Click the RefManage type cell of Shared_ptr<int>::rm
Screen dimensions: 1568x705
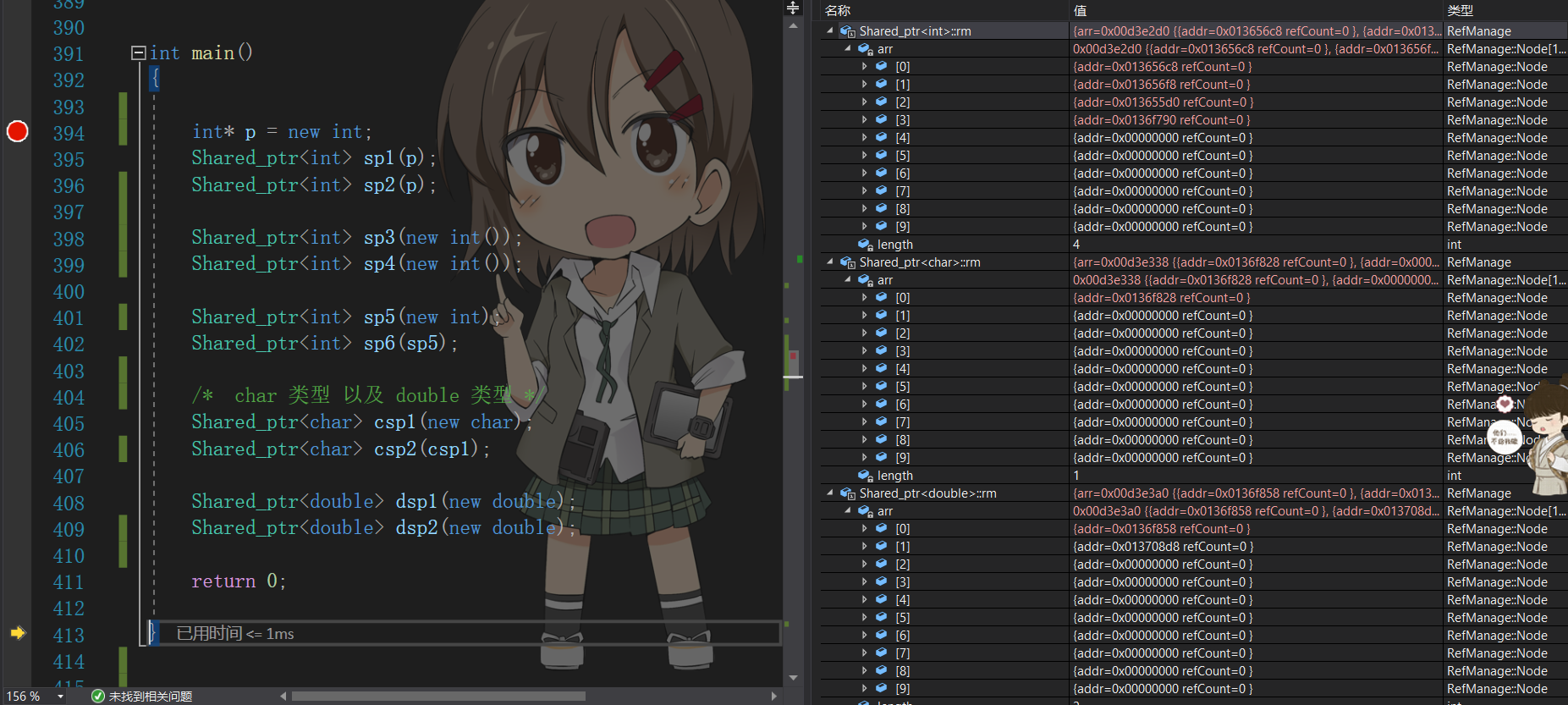tap(1505, 30)
